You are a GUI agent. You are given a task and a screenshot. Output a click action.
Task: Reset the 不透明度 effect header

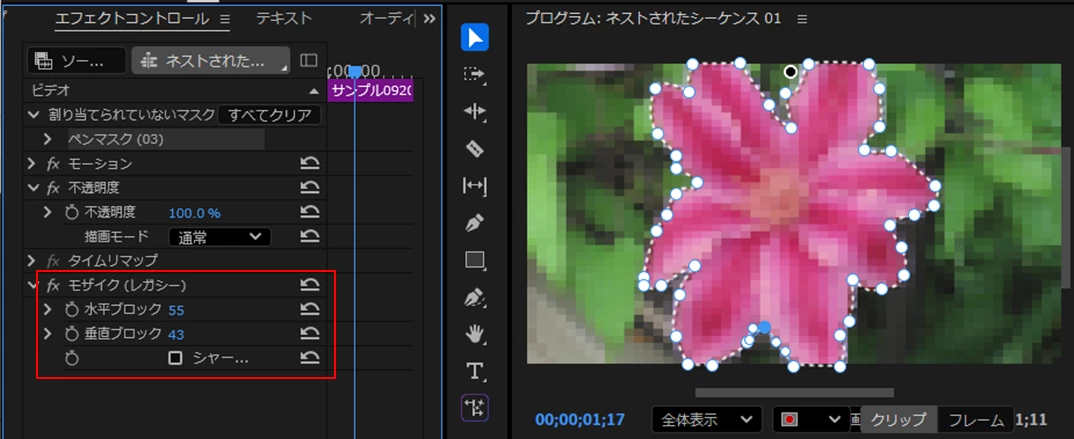tap(310, 188)
